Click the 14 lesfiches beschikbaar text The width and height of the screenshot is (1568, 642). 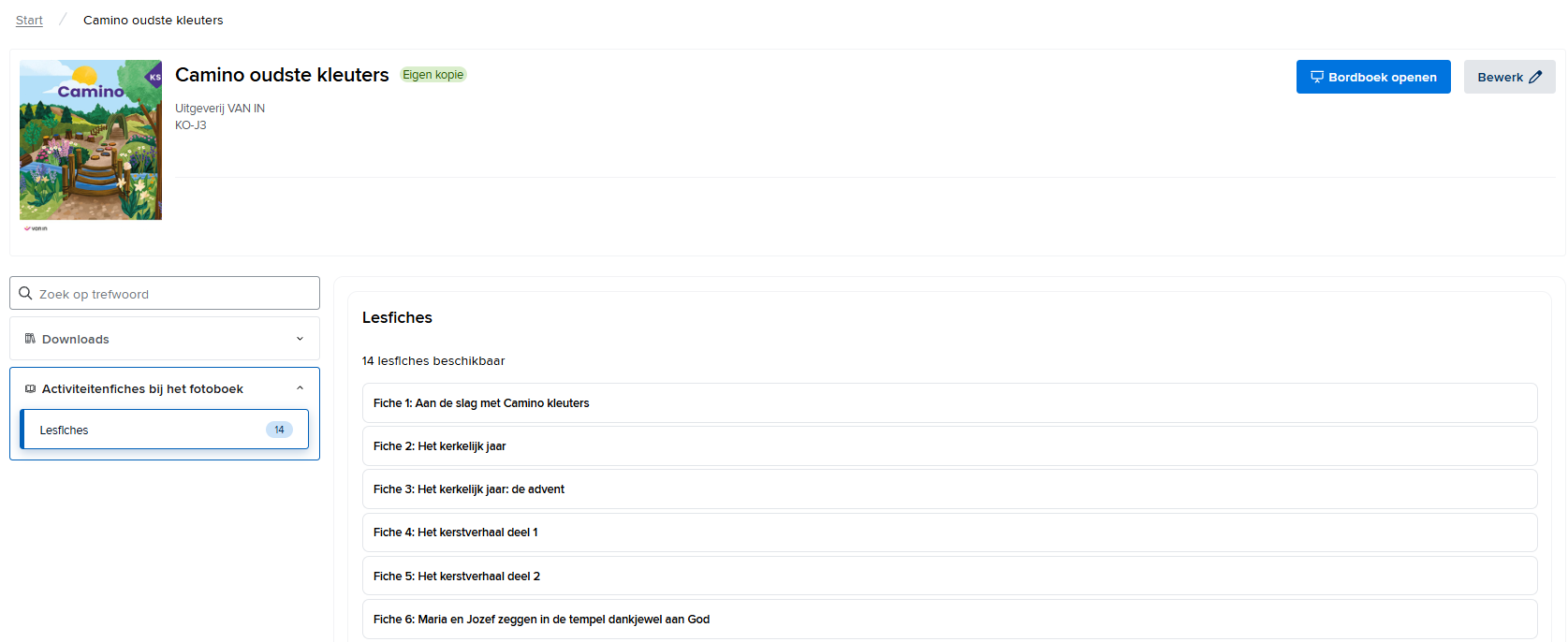(x=433, y=360)
